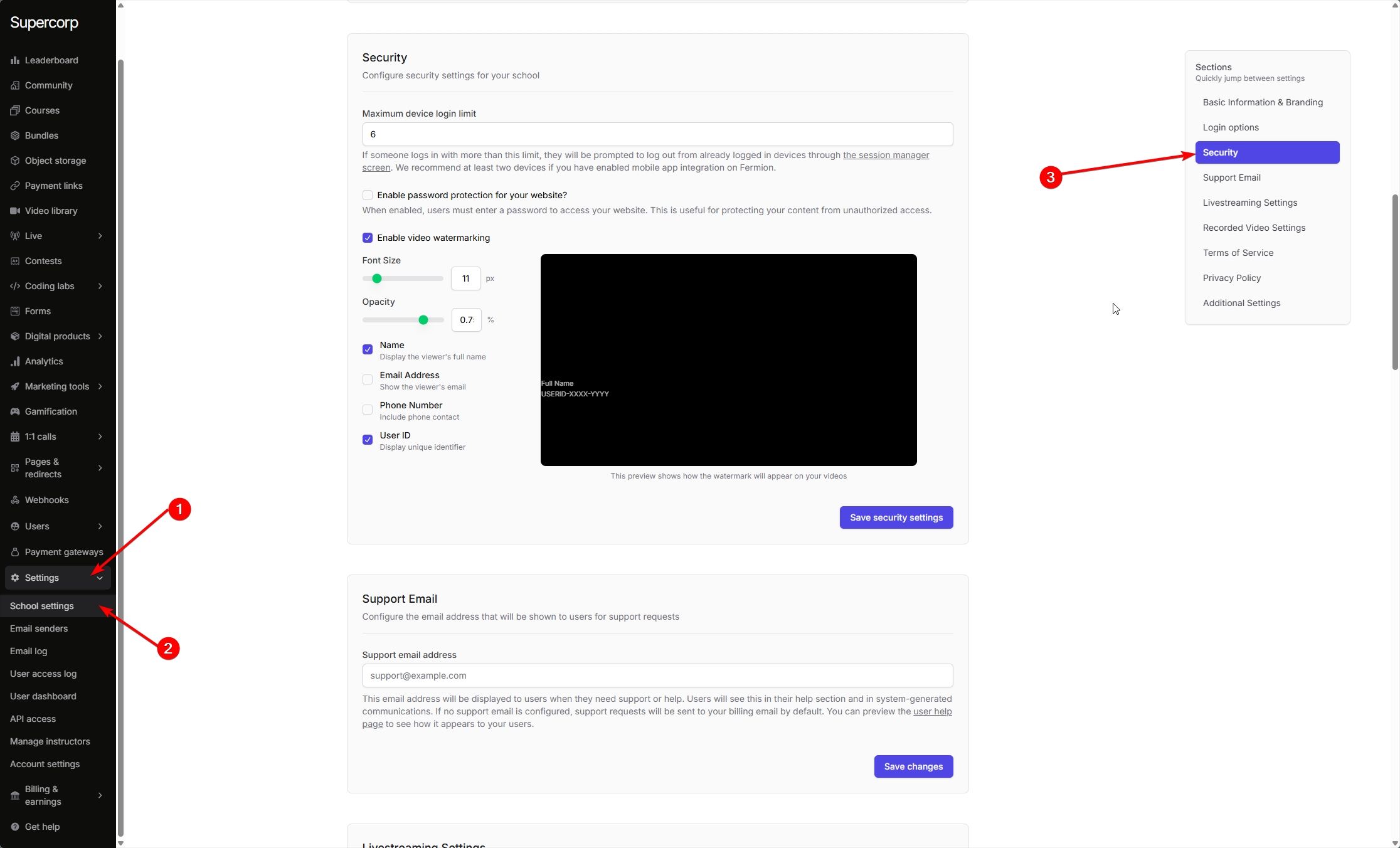This screenshot has height=848, width=1400.
Task: Click the Object storage cube icon
Action: pos(15,161)
